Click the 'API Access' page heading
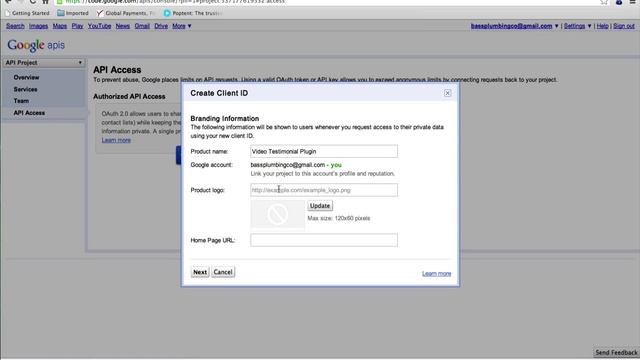 [117, 70]
